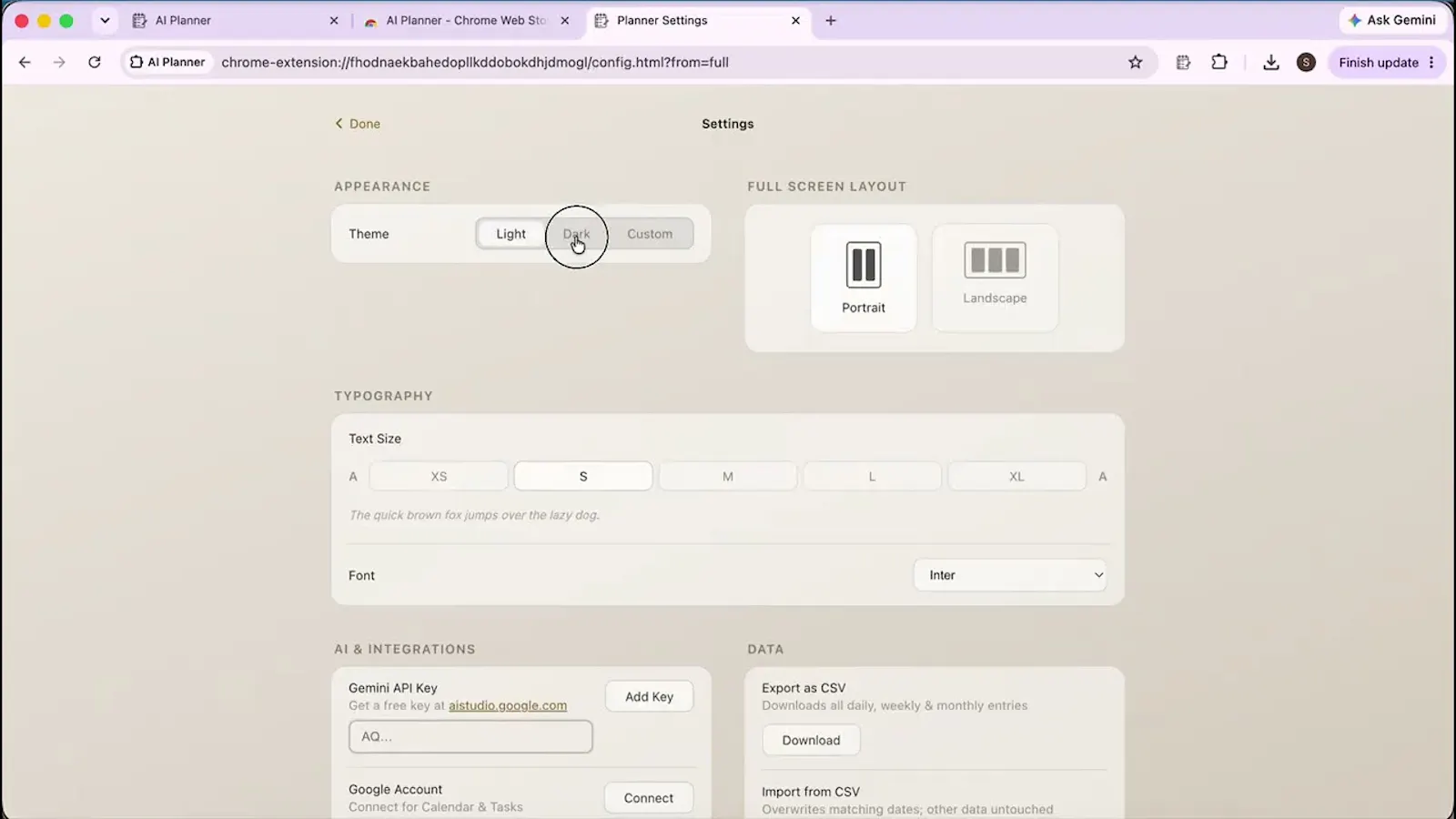Open the Extensions puzzle icon
This screenshot has width=1456, height=819.
(1219, 62)
